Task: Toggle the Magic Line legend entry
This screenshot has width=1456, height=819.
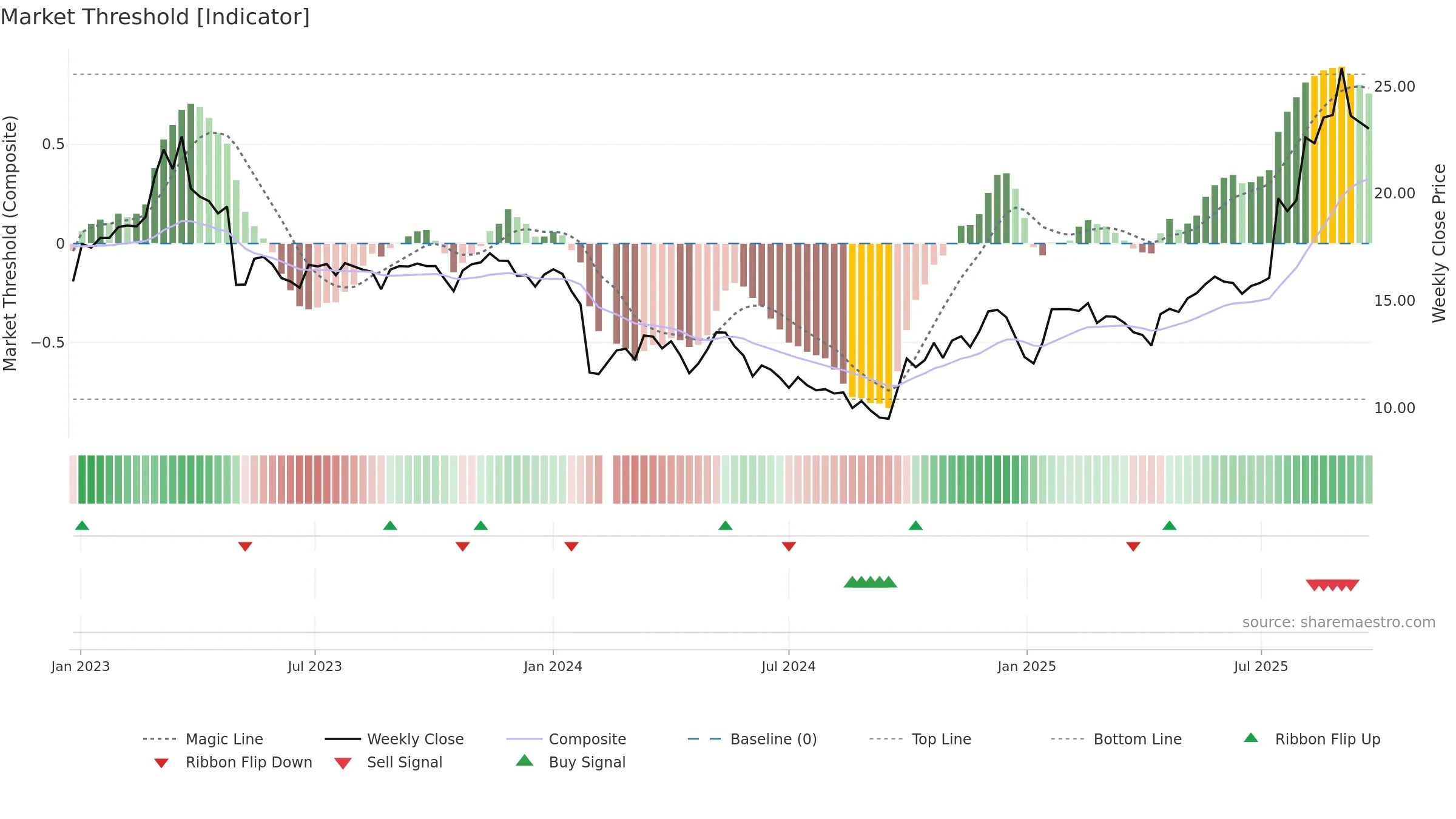Action: [x=203, y=739]
